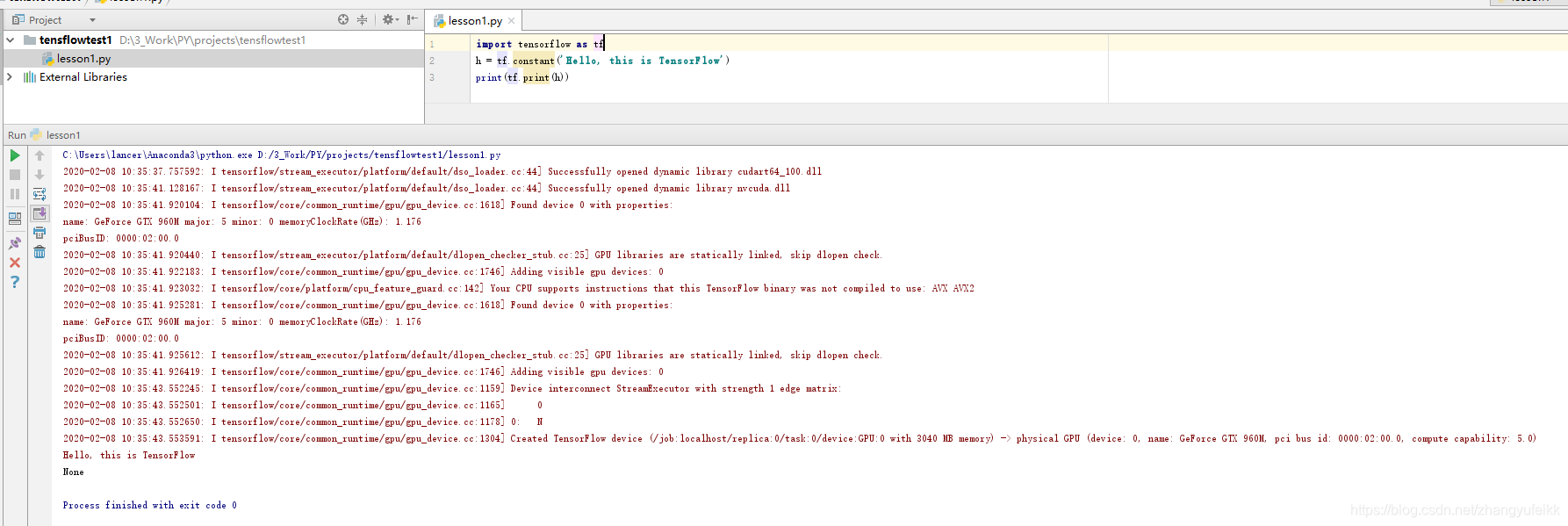This screenshot has width=1568, height=526.
Task: Open the Project view dropdown
Action: [x=92, y=20]
